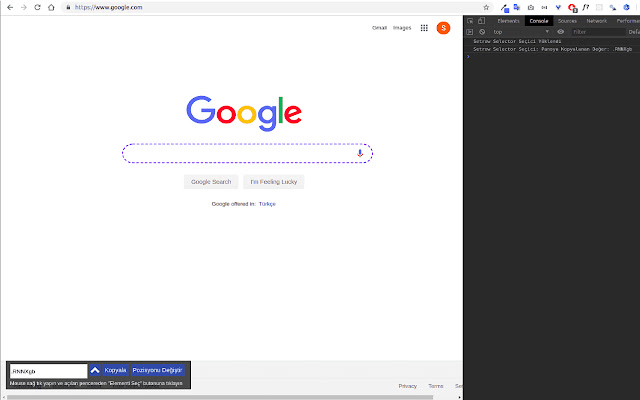Click the page horizontal scrollbar
This screenshot has width=640, height=400.
[x=220, y=397]
